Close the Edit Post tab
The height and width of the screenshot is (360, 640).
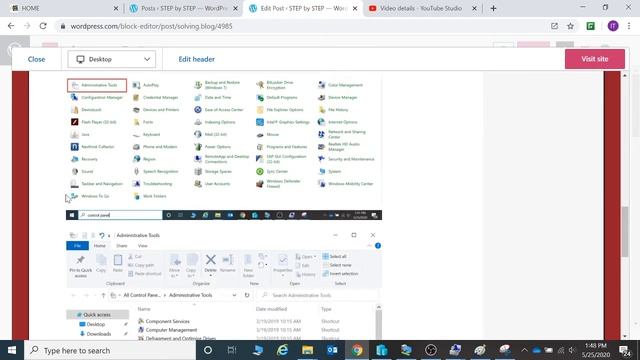click(355, 8)
